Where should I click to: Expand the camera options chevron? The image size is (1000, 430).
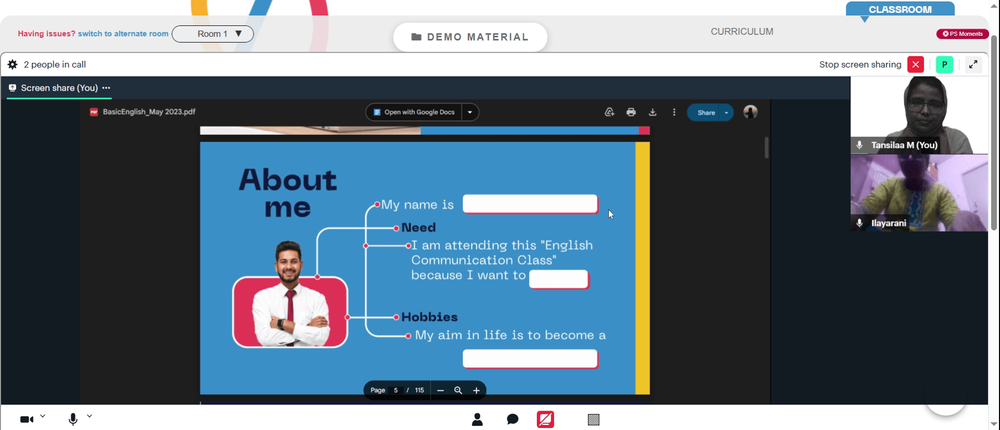point(43,416)
